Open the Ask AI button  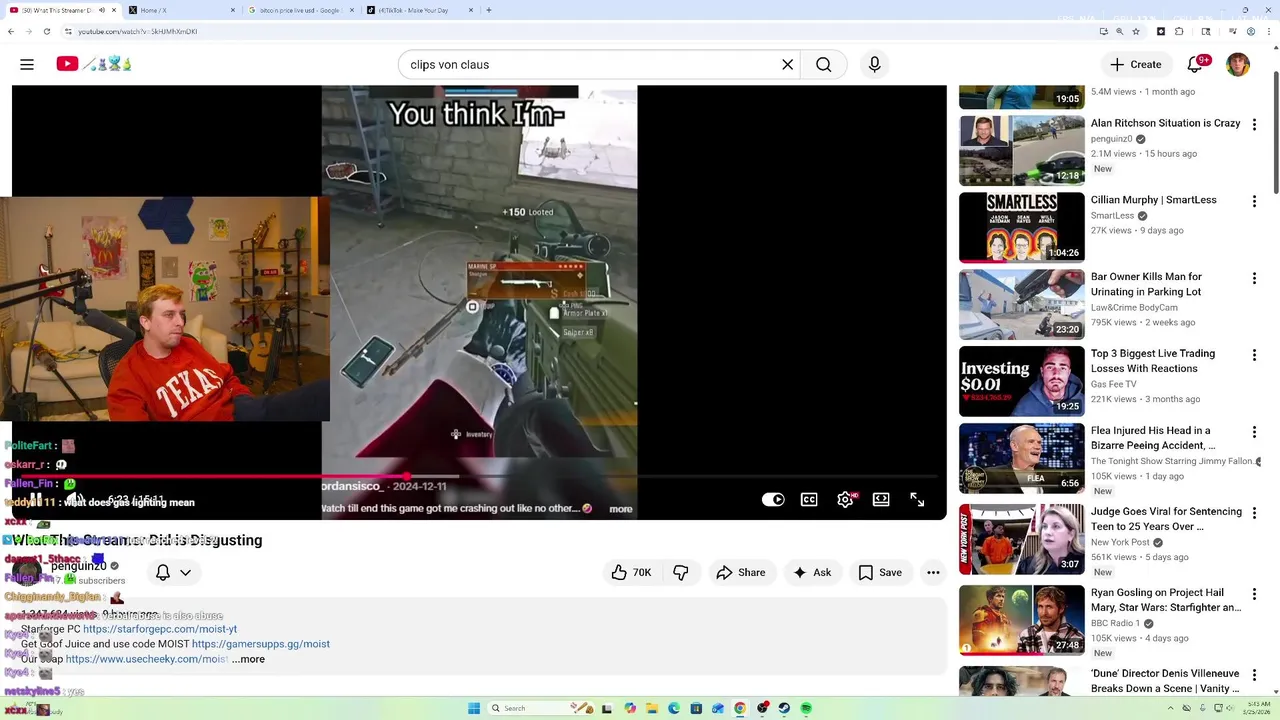coord(812,572)
